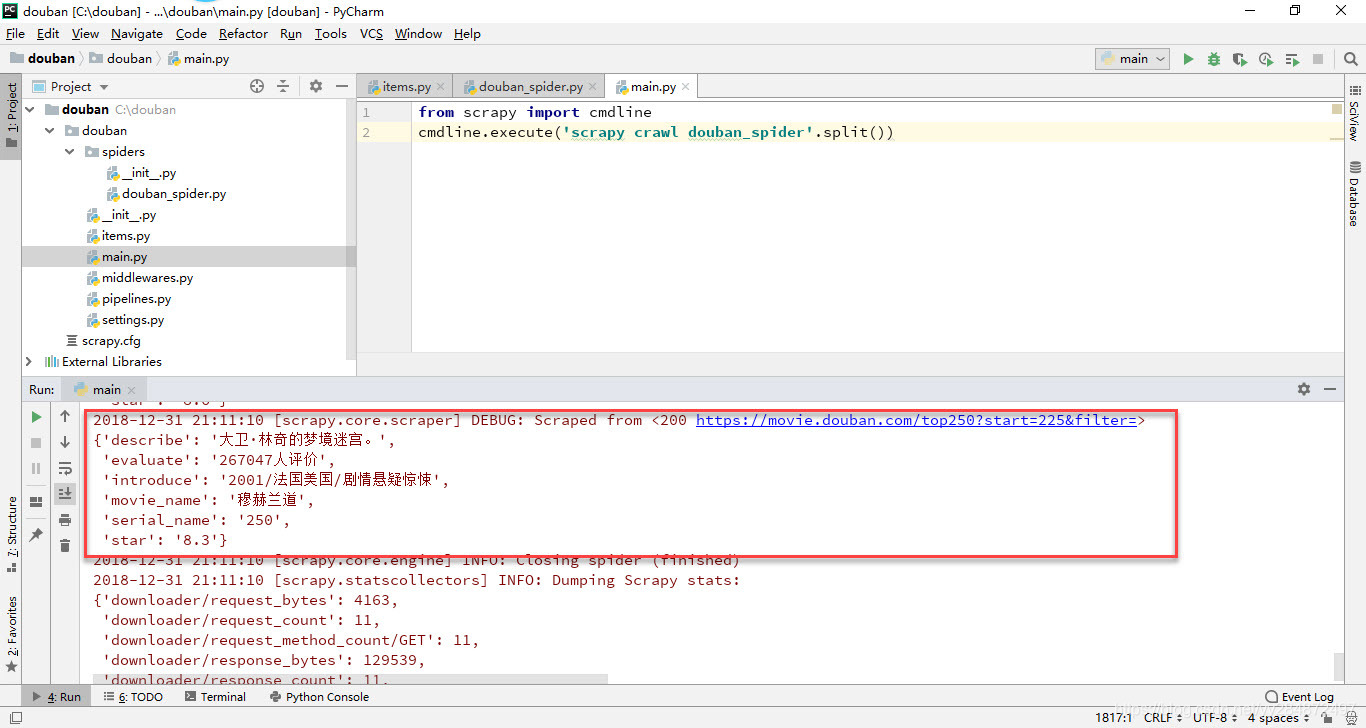The height and width of the screenshot is (728, 1366).
Task: Open Run panel settings gear
Action: tap(1304, 389)
